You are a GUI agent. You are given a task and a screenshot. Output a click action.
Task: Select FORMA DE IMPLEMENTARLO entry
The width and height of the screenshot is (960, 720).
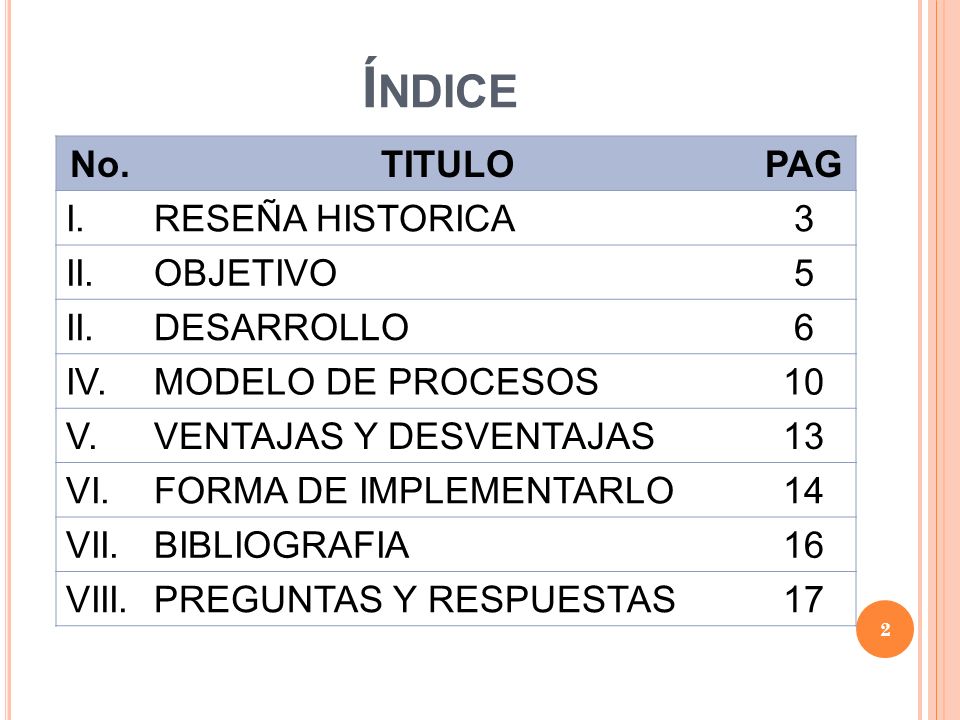[414, 490]
